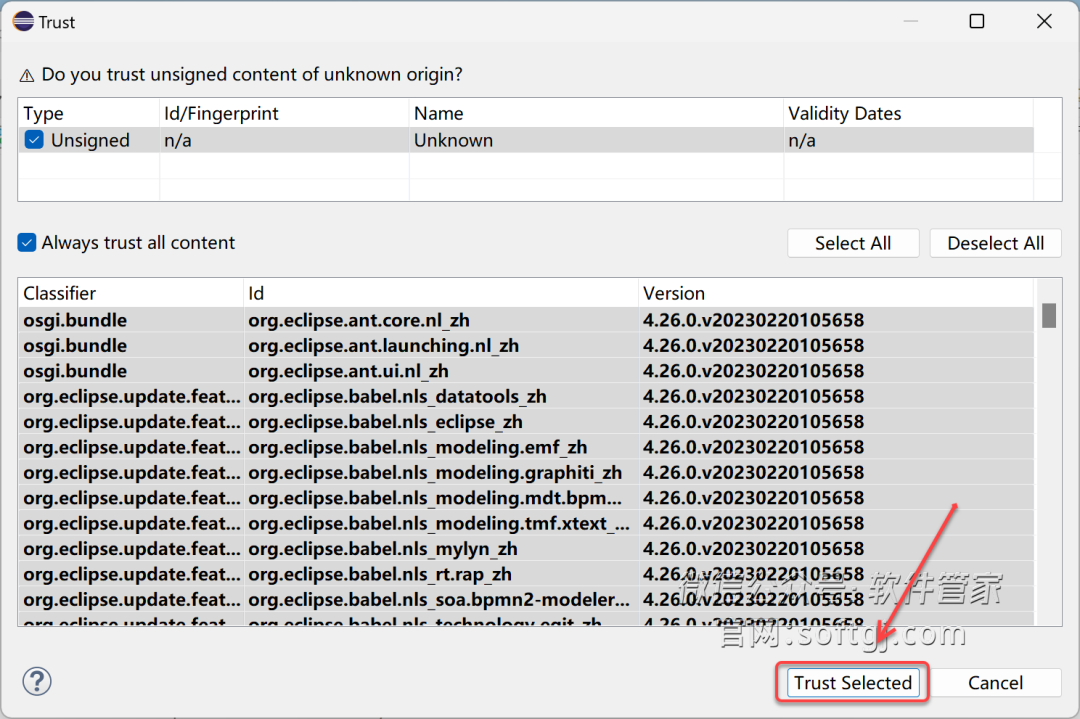
Task: Select row org.eclipse.babel.nls_rt.rap_zh
Action: click(526, 574)
